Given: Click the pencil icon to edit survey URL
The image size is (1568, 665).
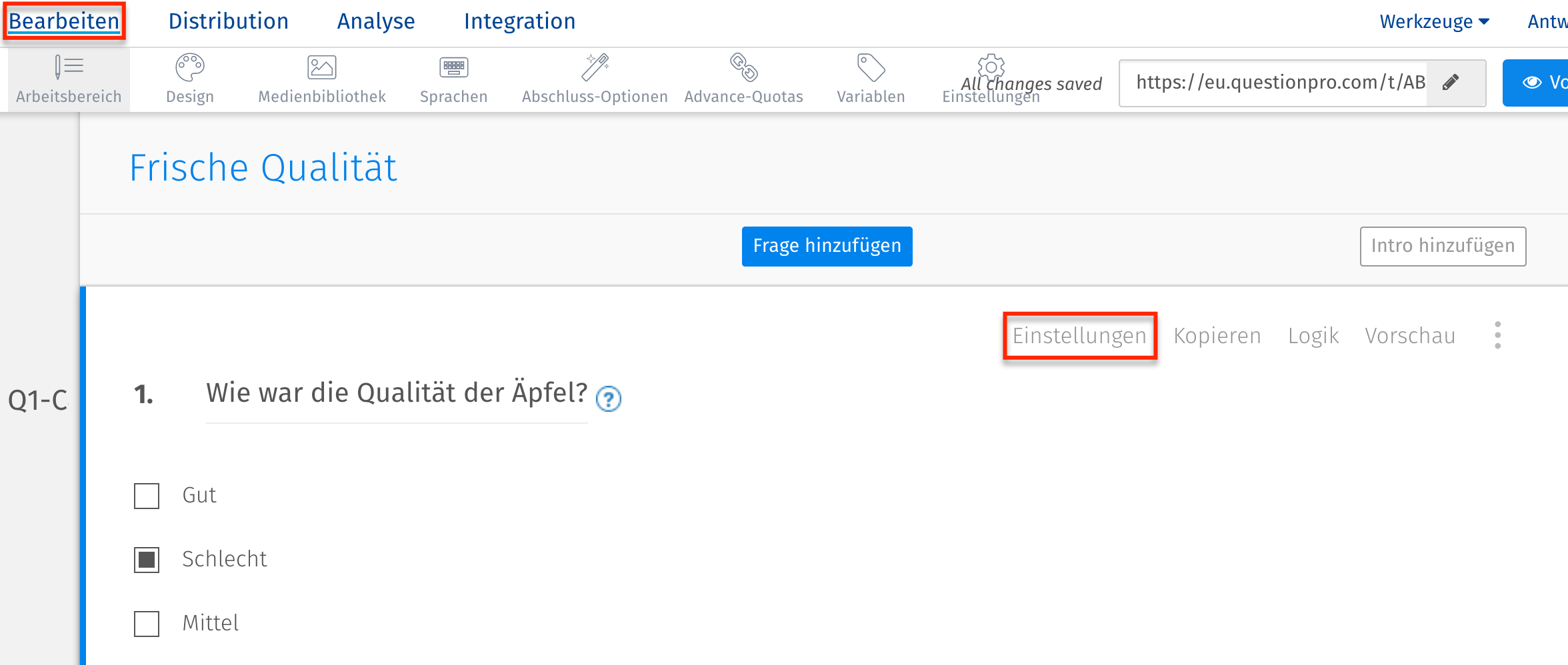Looking at the screenshot, I should pos(1451,83).
